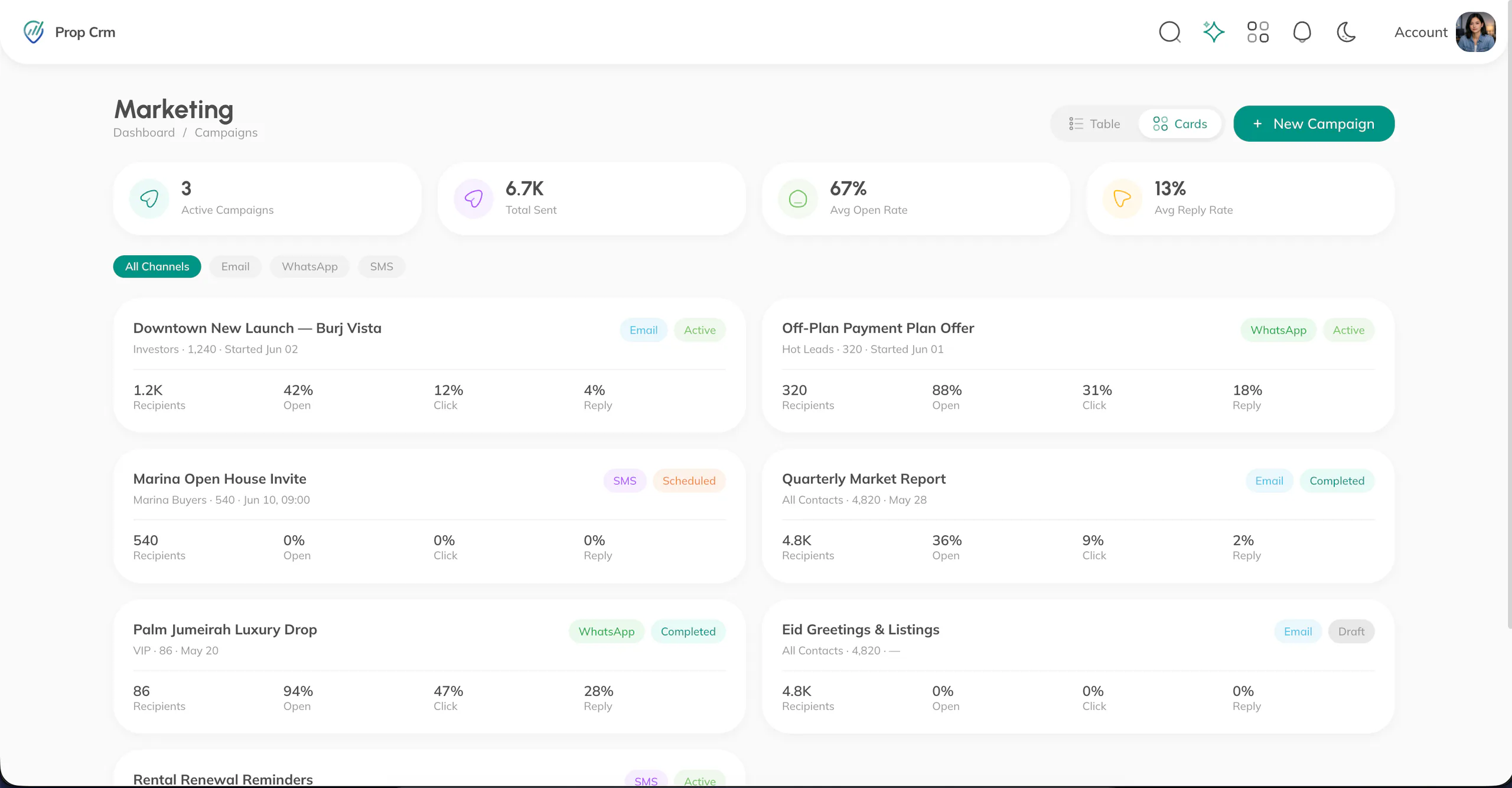The width and height of the screenshot is (1512, 788).
Task: Click the Total Sent purple icon
Action: click(474, 198)
